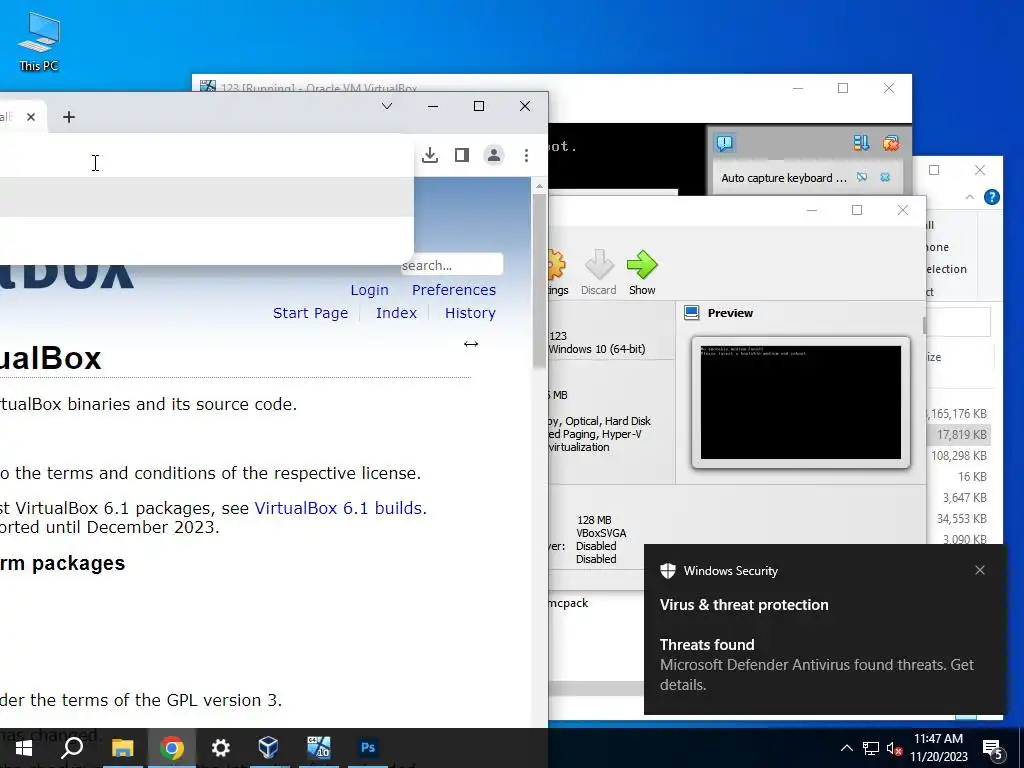Expand Chrome tab search chevron
Viewport: 1024px width, 768px height.
tap(387, 106)
